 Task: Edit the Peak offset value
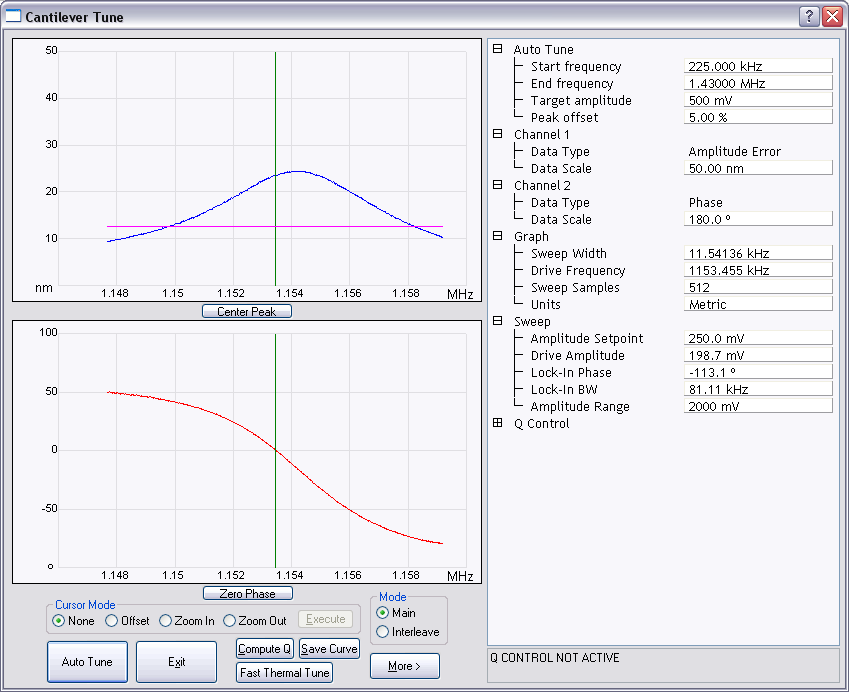(758, 117)
